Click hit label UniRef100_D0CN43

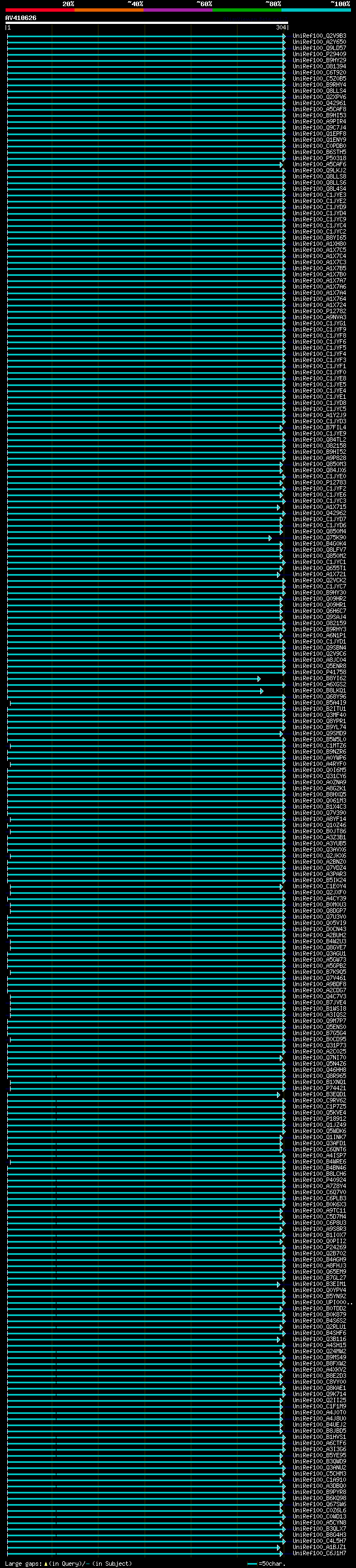(319, 929)
